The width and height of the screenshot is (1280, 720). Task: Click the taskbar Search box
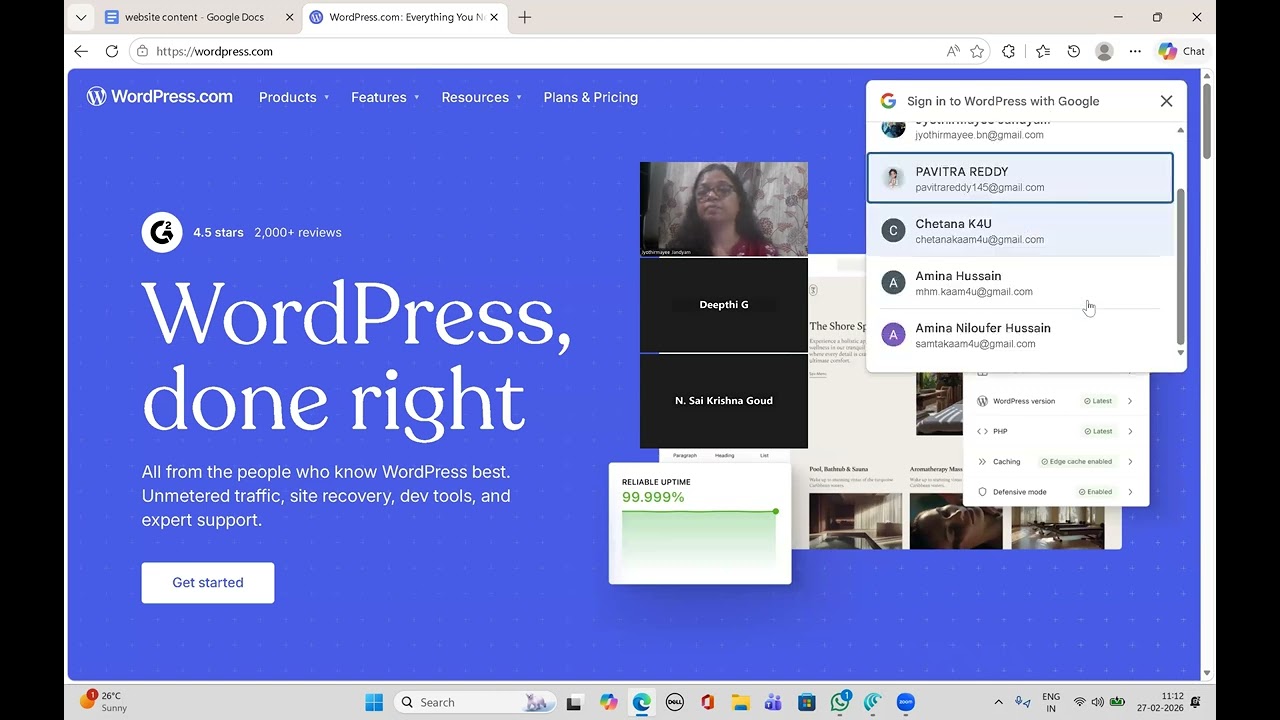pos(475,702)
